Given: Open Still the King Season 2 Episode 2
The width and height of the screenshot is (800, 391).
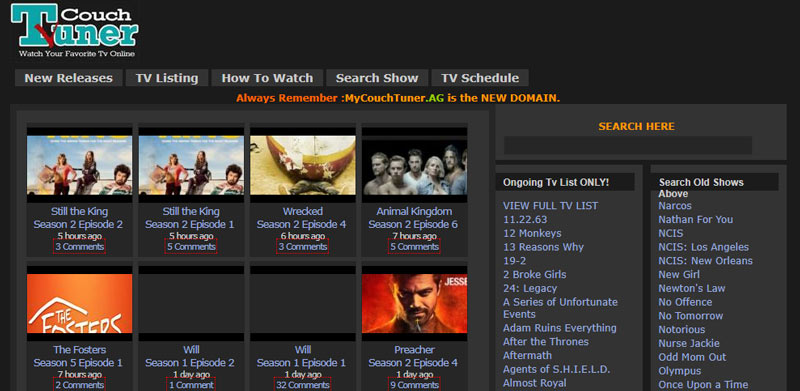Looking at the screenshot, I should pyautogui.click(x=79, y=218).
